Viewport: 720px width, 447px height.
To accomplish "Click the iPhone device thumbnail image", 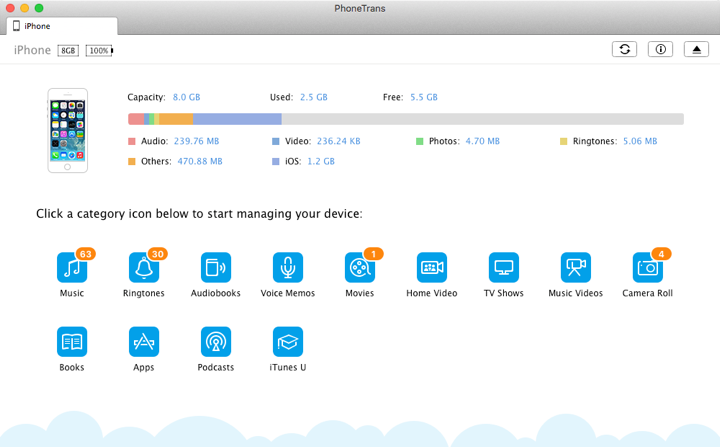I will tap(68, 130).
